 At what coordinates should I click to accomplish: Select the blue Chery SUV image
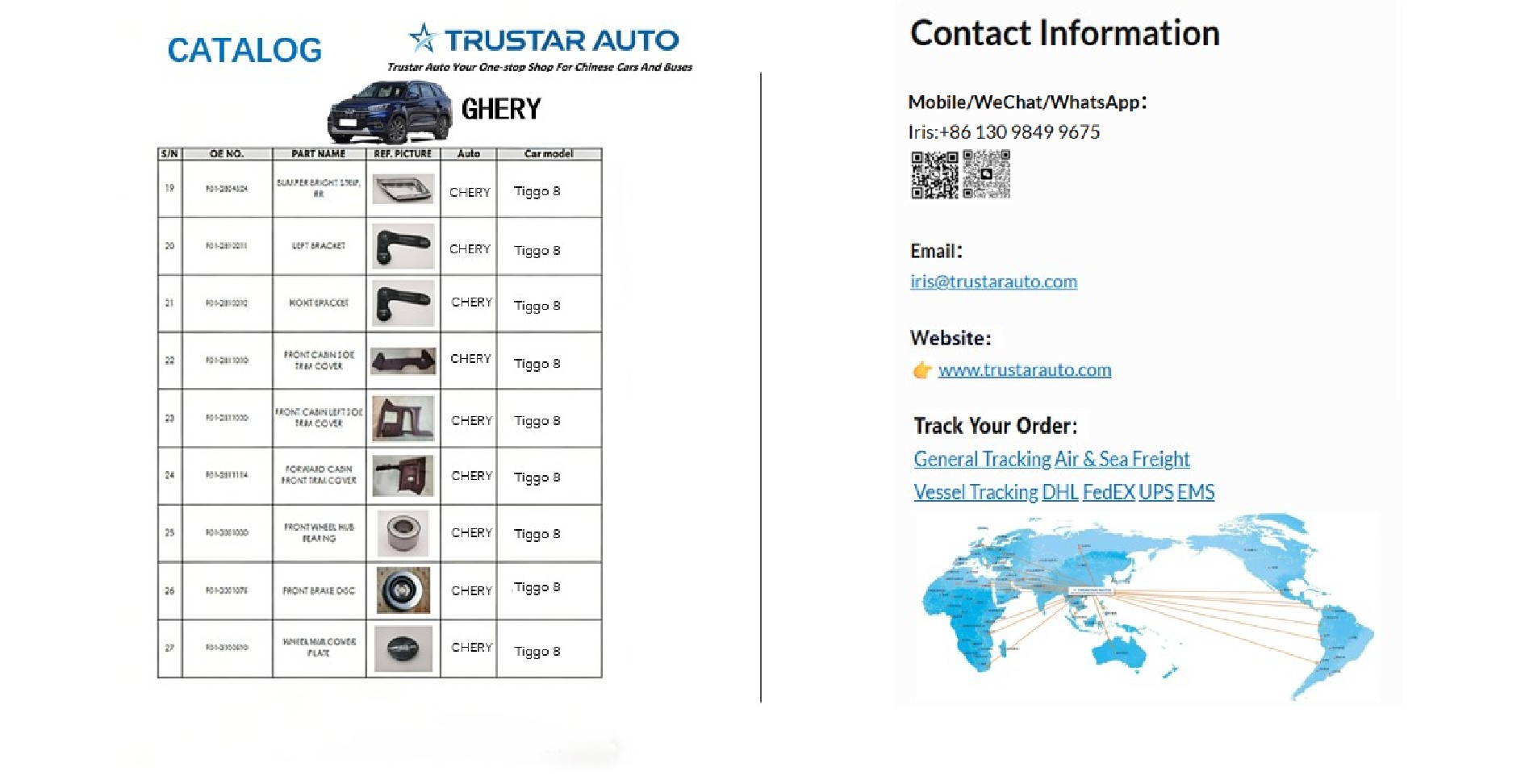pos(391,111)
